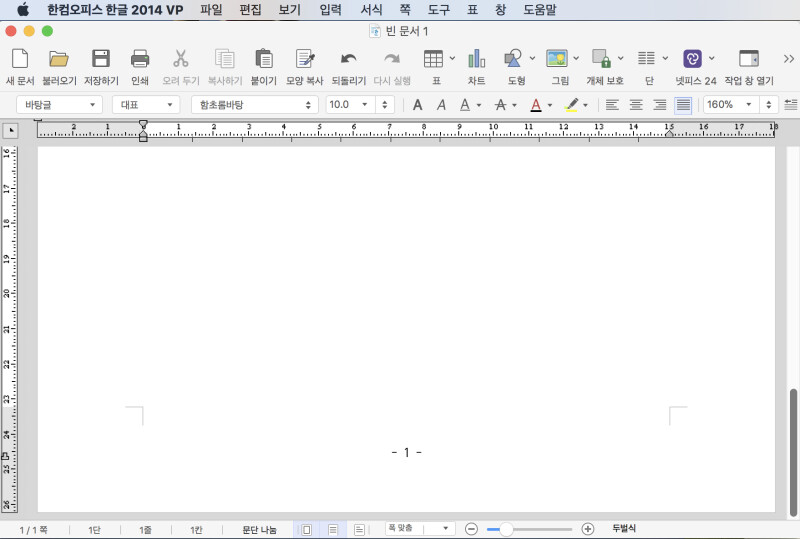Screen dimensions: 800x539
Task: Open the 입력 menu
Action: tap(331, 10)
